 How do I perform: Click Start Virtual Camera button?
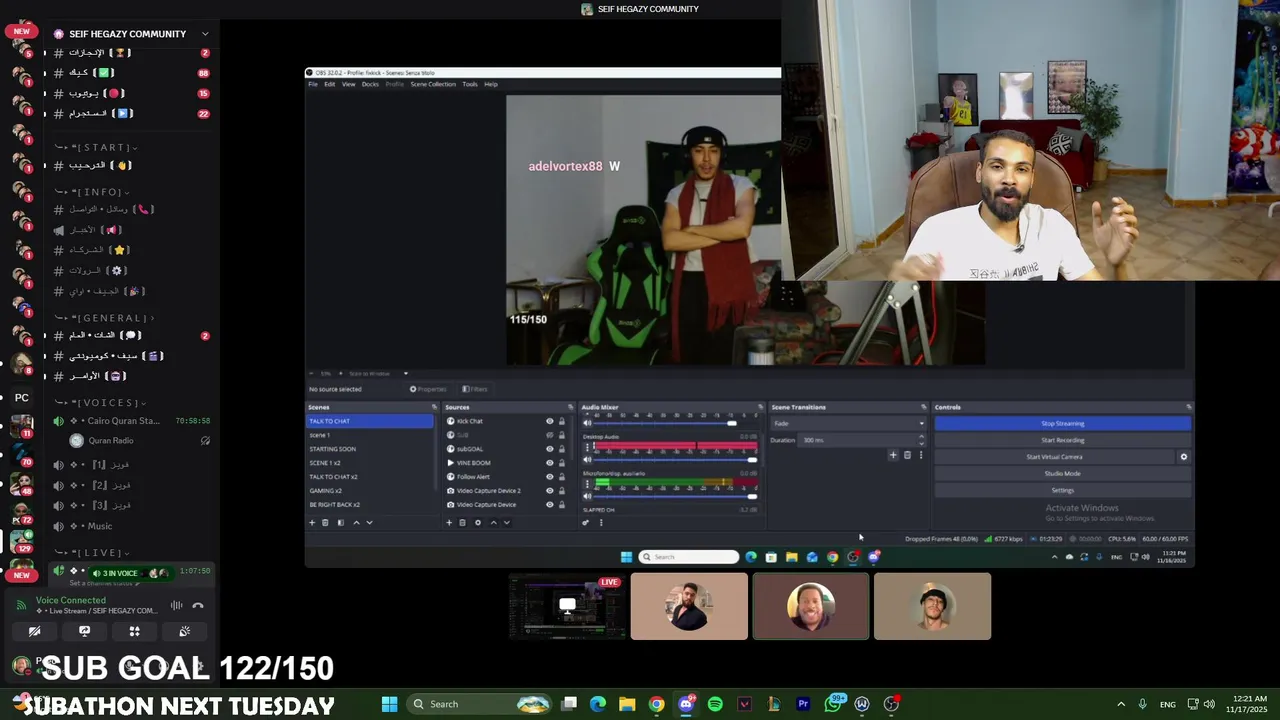point(1054,457)
